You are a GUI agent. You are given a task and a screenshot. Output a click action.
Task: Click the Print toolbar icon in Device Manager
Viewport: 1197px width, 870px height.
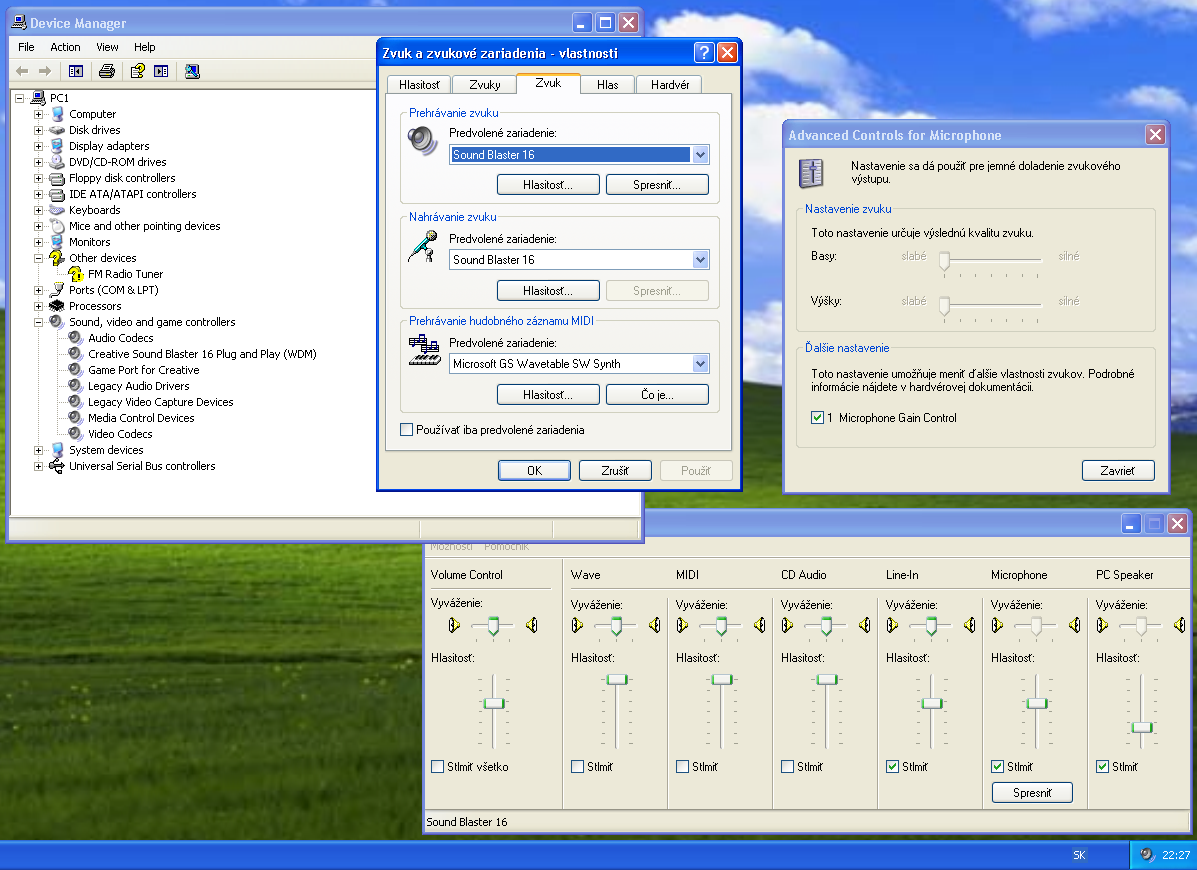click(107, 71)
